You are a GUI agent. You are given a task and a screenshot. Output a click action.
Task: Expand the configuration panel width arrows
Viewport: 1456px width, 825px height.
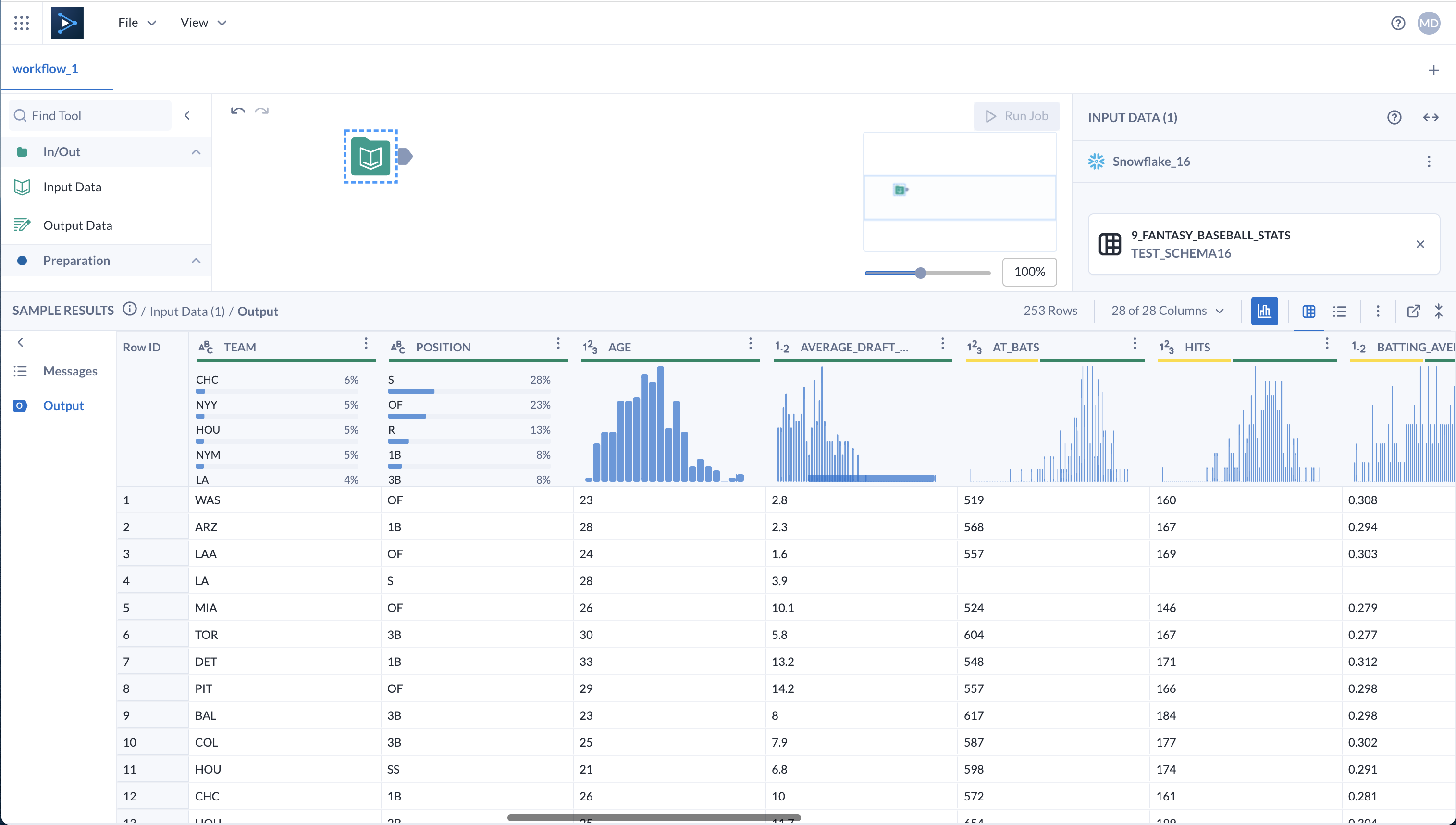(1431, 117)
